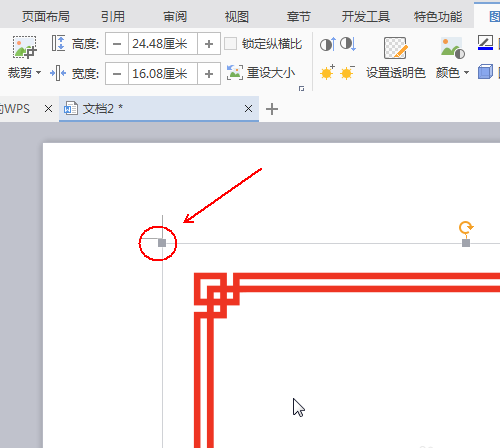Click the top-left picture resize handle
Image resolution: width=500 pixels, height=448 pixels.
[x=162, y=243]
